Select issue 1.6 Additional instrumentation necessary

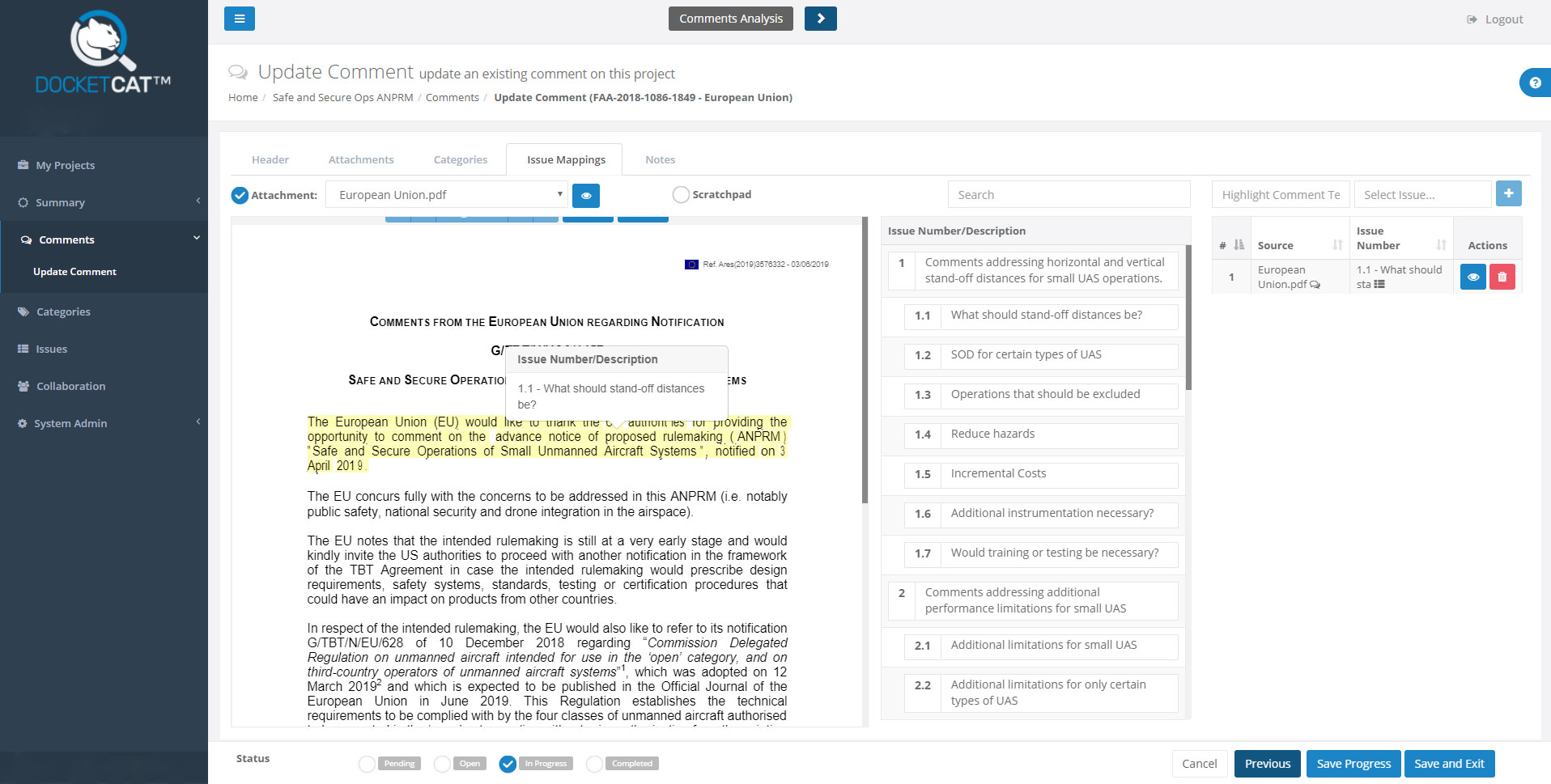pyautogui.click(x=1041, y=514)
